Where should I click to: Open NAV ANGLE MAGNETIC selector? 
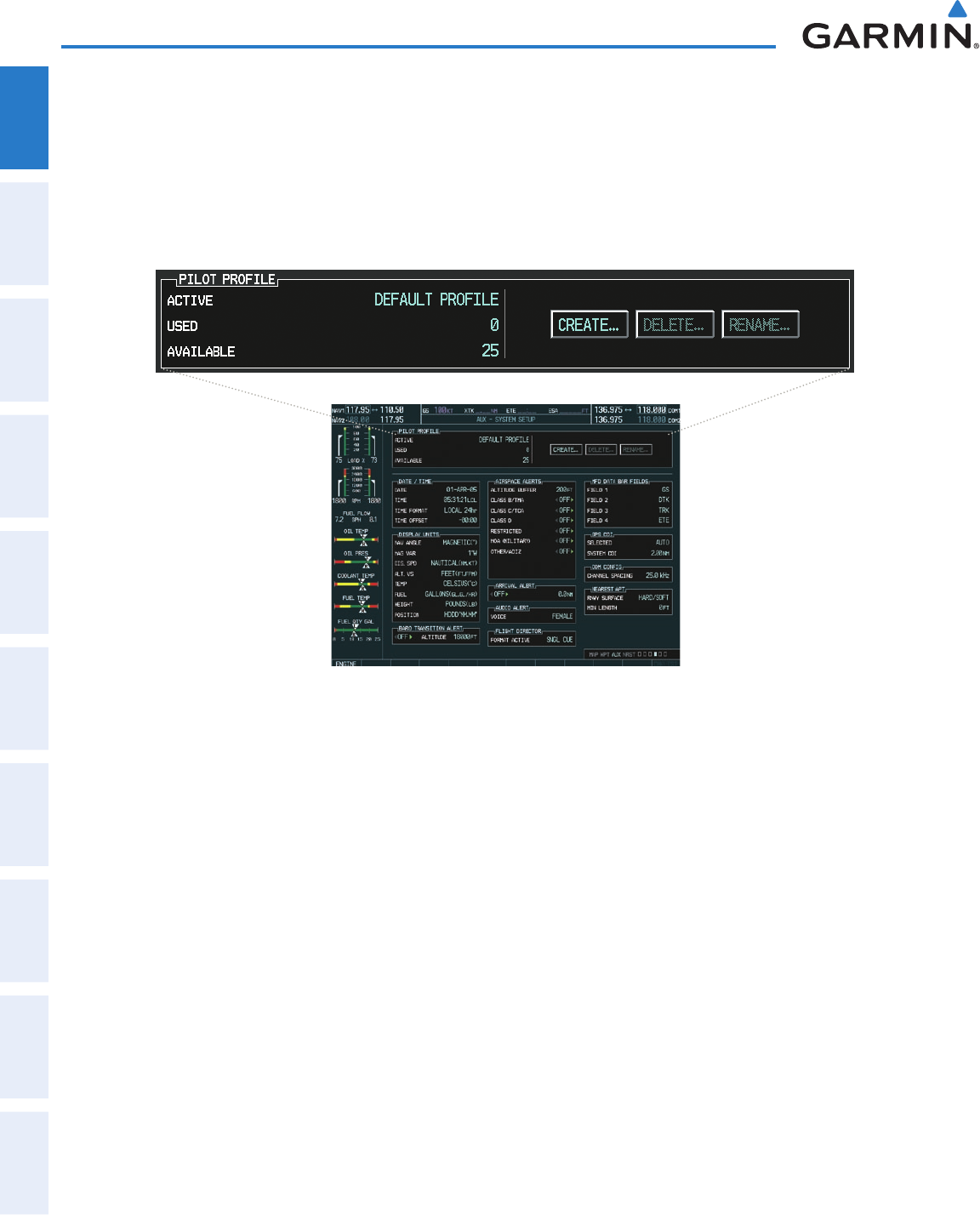point(460,542)
